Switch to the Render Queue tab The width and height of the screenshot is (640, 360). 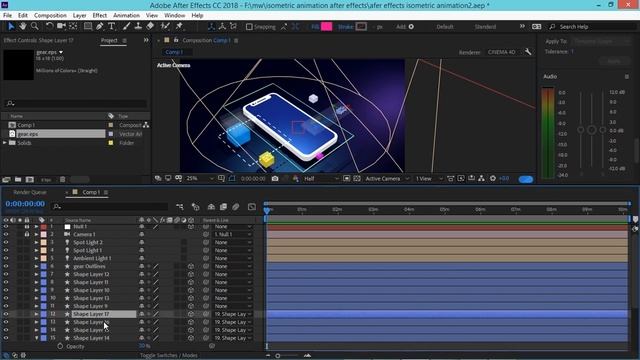30,192
